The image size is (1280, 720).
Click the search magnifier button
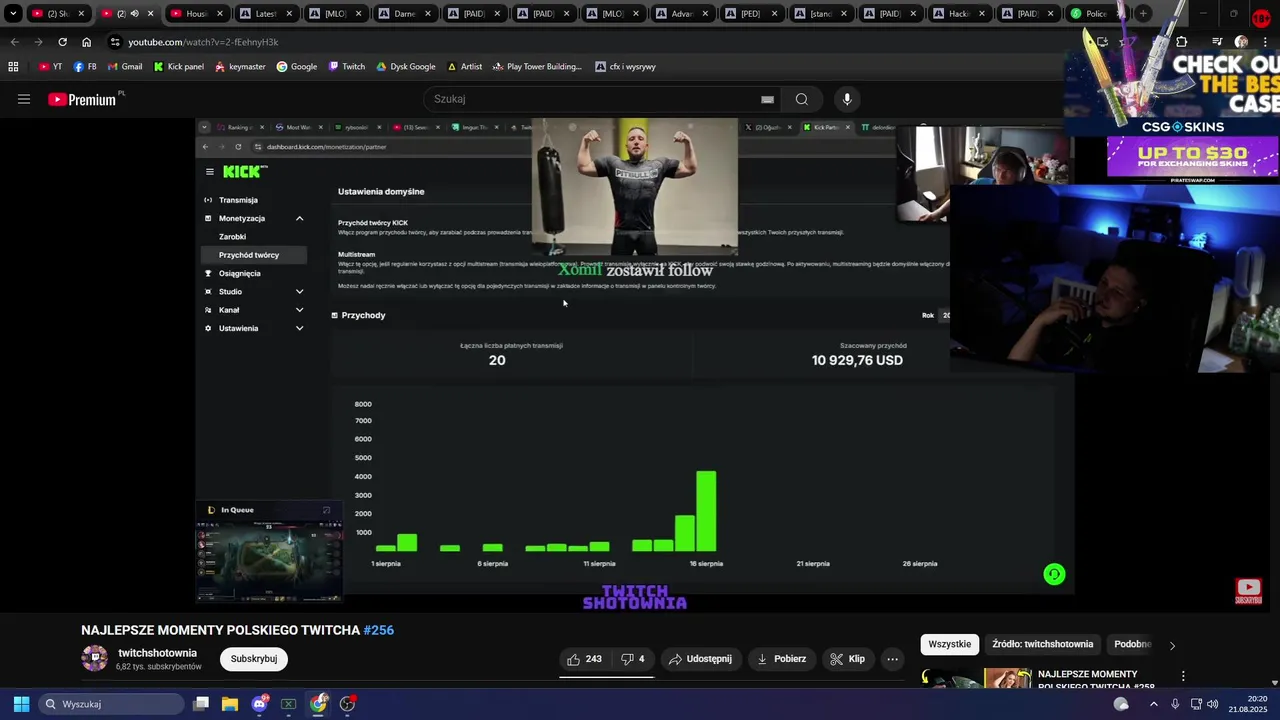[801, 99]
